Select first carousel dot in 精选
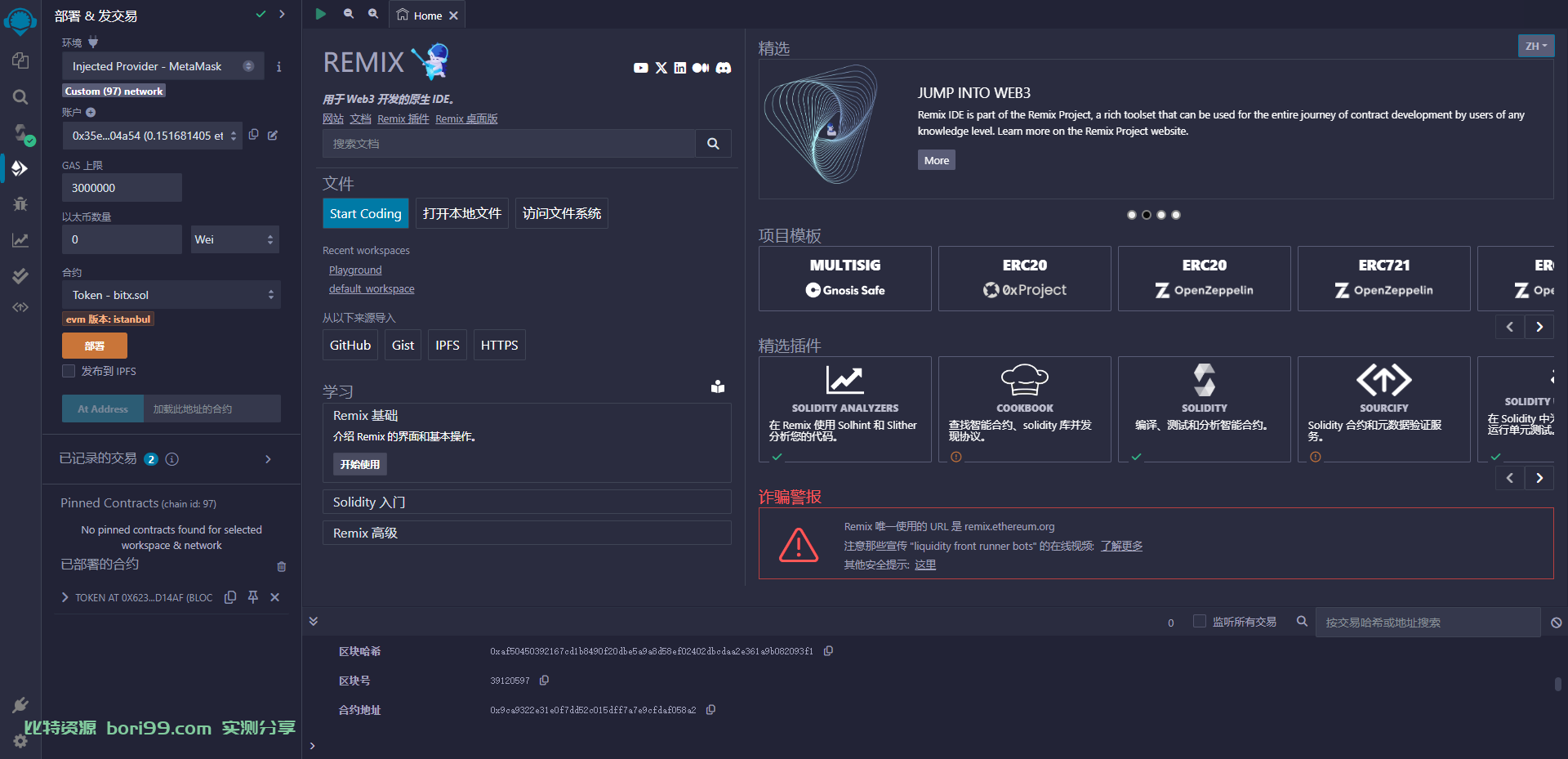The height and width of the screenshot is (759, 1568). (x=1132, y=215)
